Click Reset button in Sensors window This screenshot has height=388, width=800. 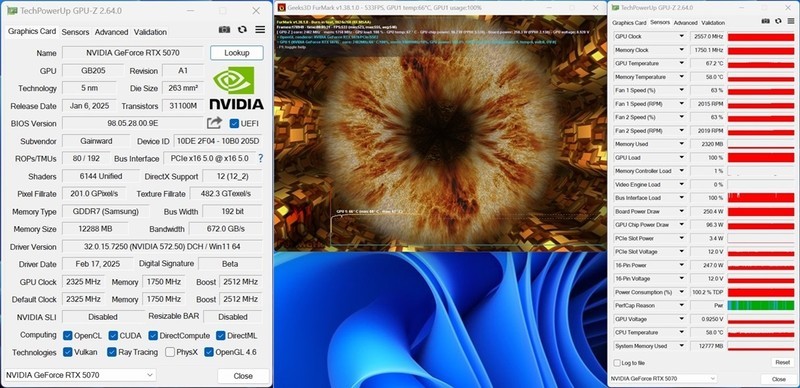coord(782,362)
